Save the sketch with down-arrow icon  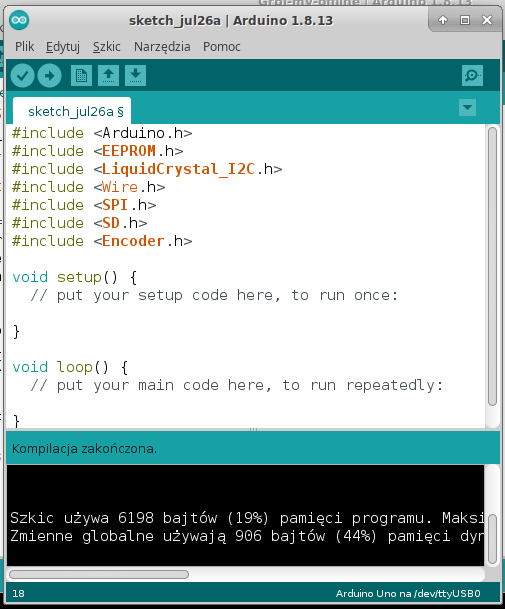click(135, 75)
